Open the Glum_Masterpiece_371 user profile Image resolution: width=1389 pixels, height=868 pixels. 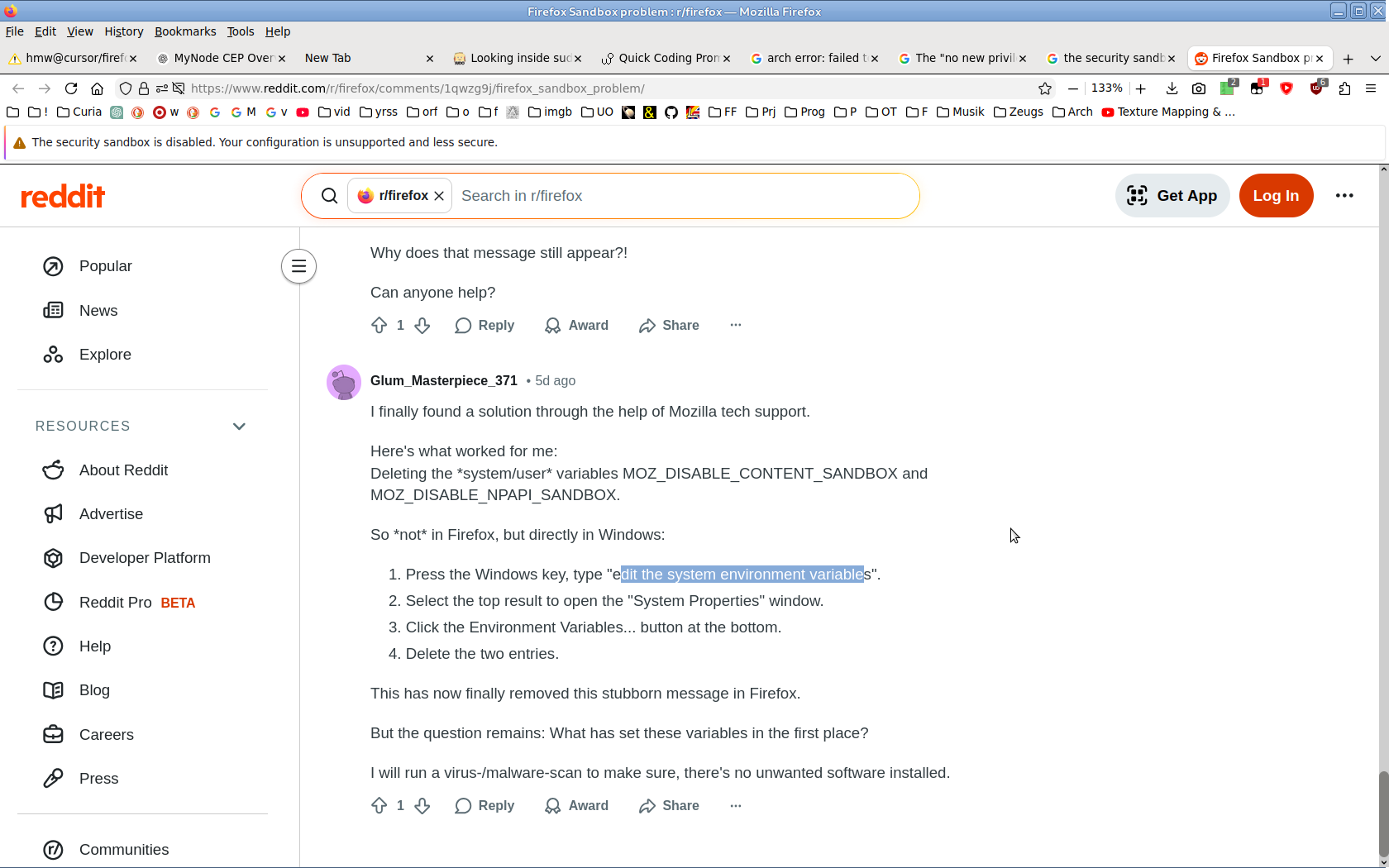443,380
